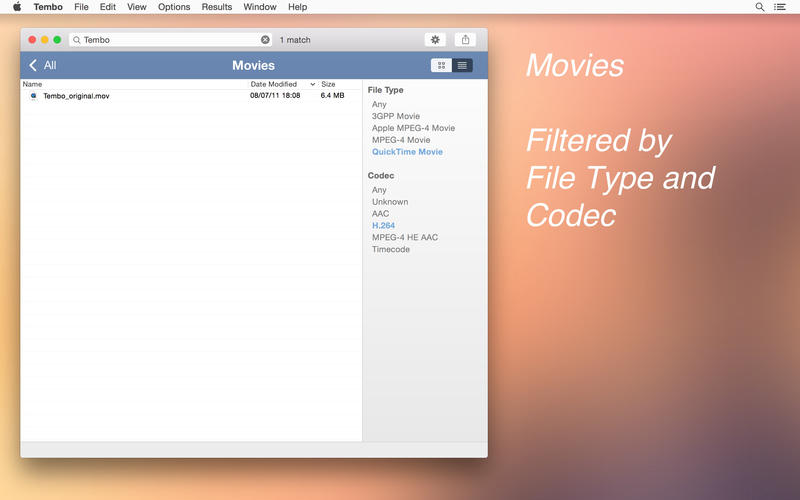The image size is (800, 500).
Task: Go back to All results
Action: [42, 65]
